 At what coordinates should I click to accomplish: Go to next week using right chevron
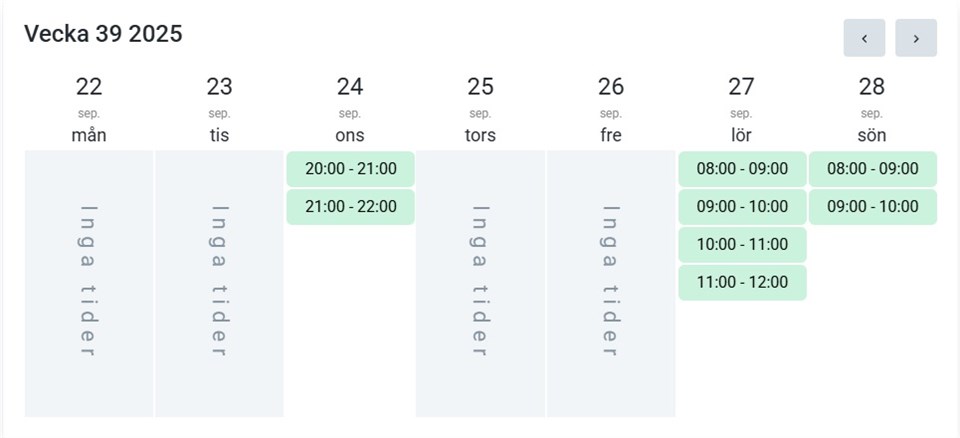pyautogui.click(x=916, y=38)
